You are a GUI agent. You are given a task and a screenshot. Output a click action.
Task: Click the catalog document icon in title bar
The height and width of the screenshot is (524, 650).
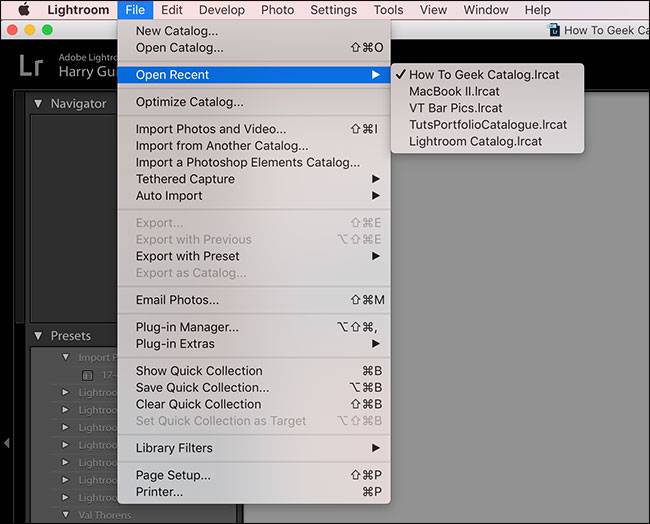click(x=554, y=30)
